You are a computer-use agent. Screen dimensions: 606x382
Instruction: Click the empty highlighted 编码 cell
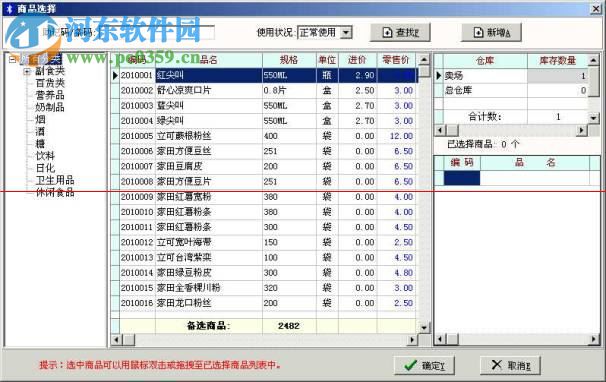coord(462,178)
